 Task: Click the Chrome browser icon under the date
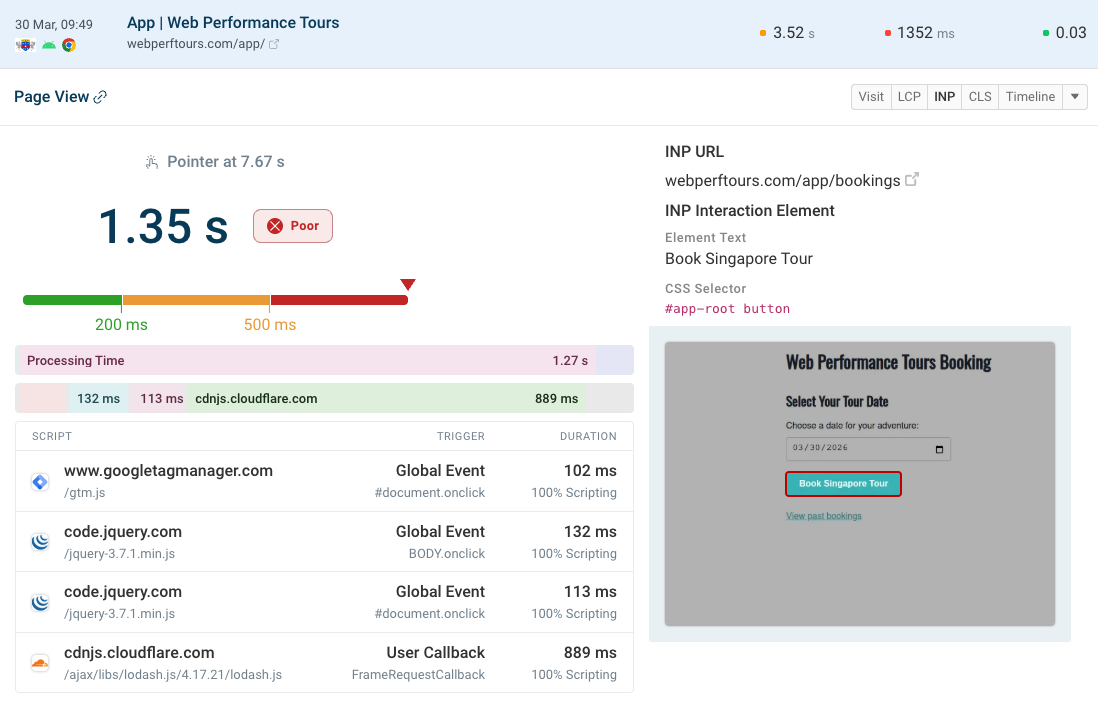coord(68,45)
